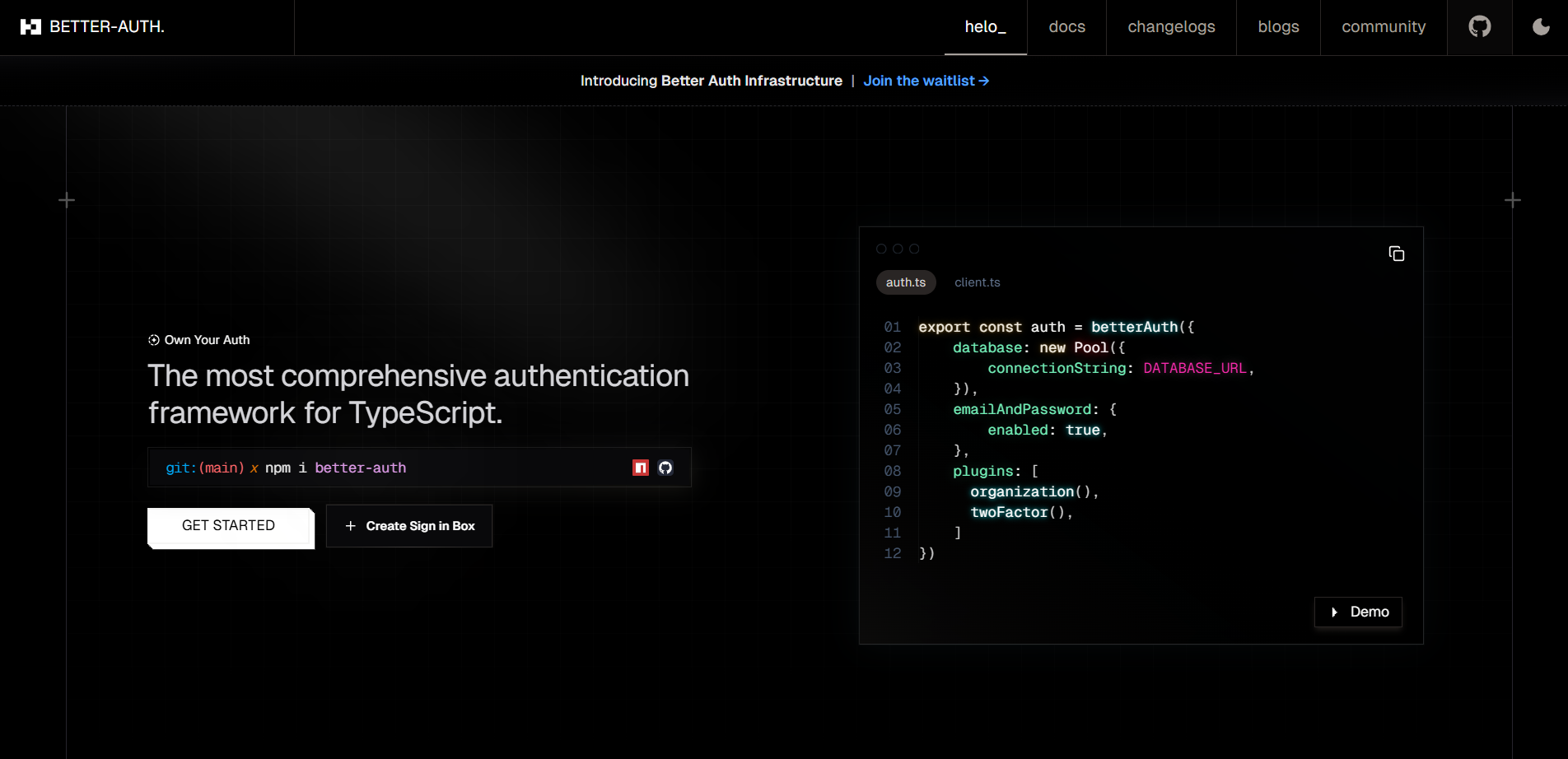Click the Own Your Auth target icon
Screen dimensions: 1568x759
point(152,339)
